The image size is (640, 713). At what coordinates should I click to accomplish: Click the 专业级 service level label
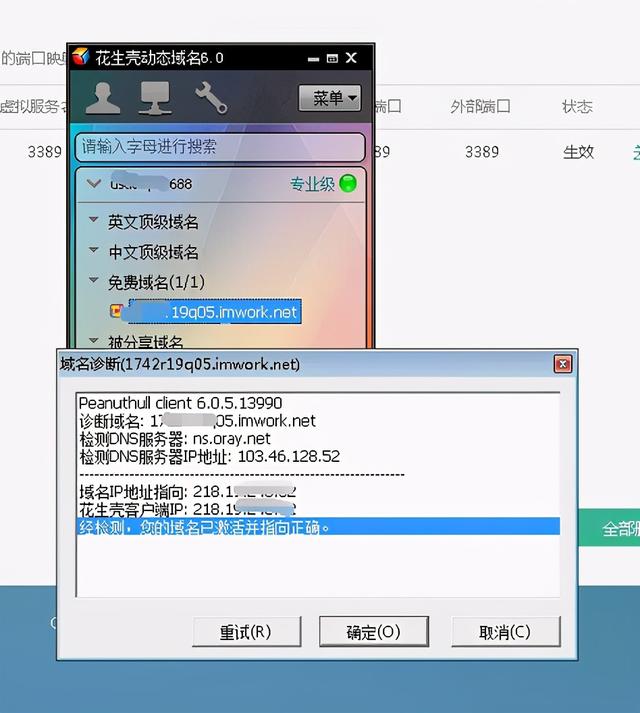coord(312,184)
